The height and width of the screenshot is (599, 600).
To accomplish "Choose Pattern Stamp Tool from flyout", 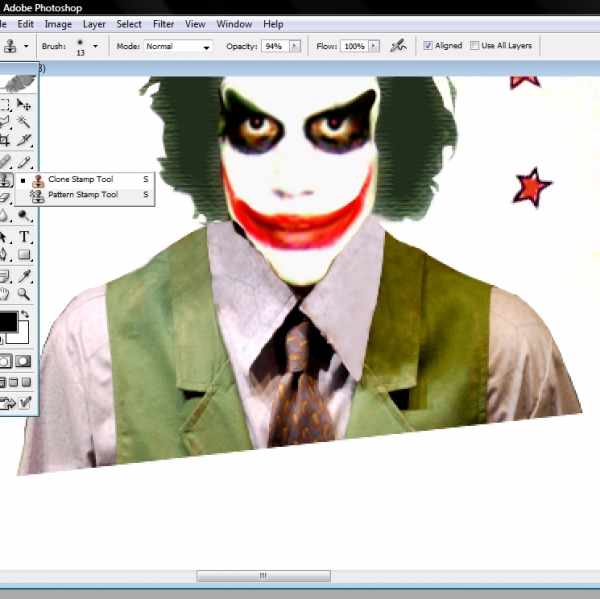I will coord(85,195).
